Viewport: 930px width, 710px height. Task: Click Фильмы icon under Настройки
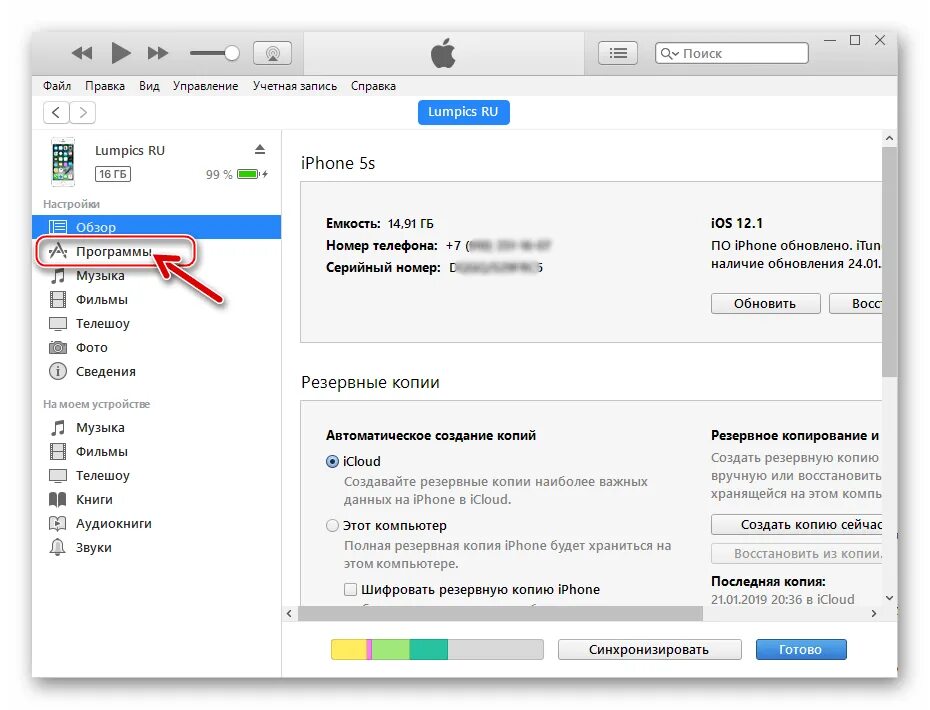point(58,300)
